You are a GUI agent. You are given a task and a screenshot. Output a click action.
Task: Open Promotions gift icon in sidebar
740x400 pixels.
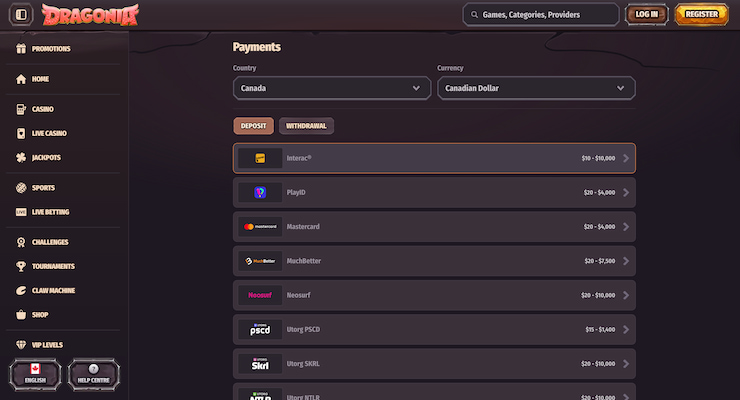pyautogui.click(x=21, y=48)
